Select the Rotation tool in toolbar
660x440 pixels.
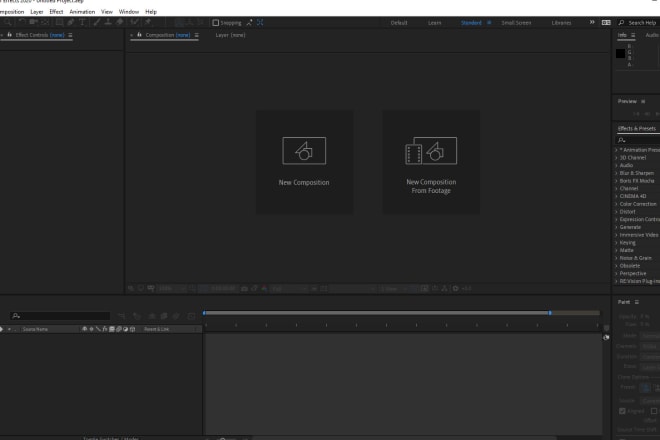(x=22, y=22)
